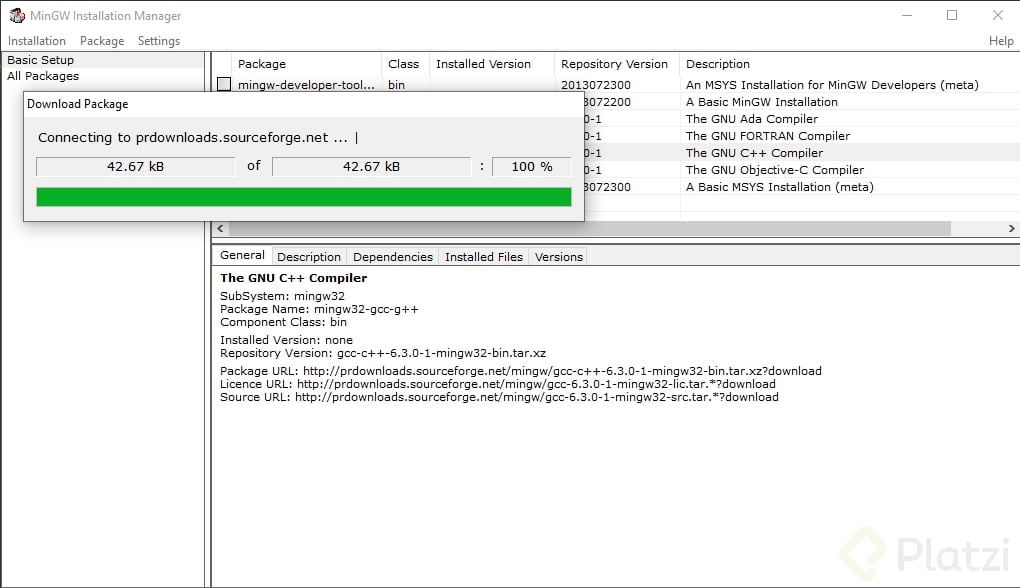Sort by Description column header

coord(849,64)
